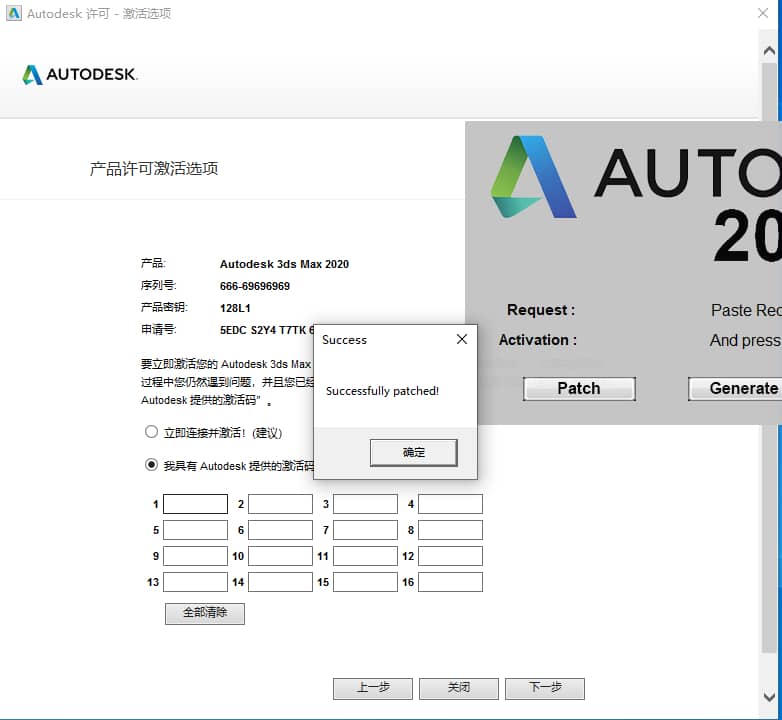Select activation code field 11
782x720 pixels.
pos(365,556)
